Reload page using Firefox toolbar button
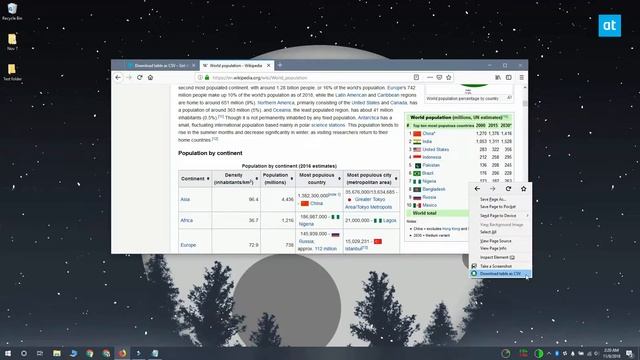Viewport: 640px width, 360px height. coord(140,77)
